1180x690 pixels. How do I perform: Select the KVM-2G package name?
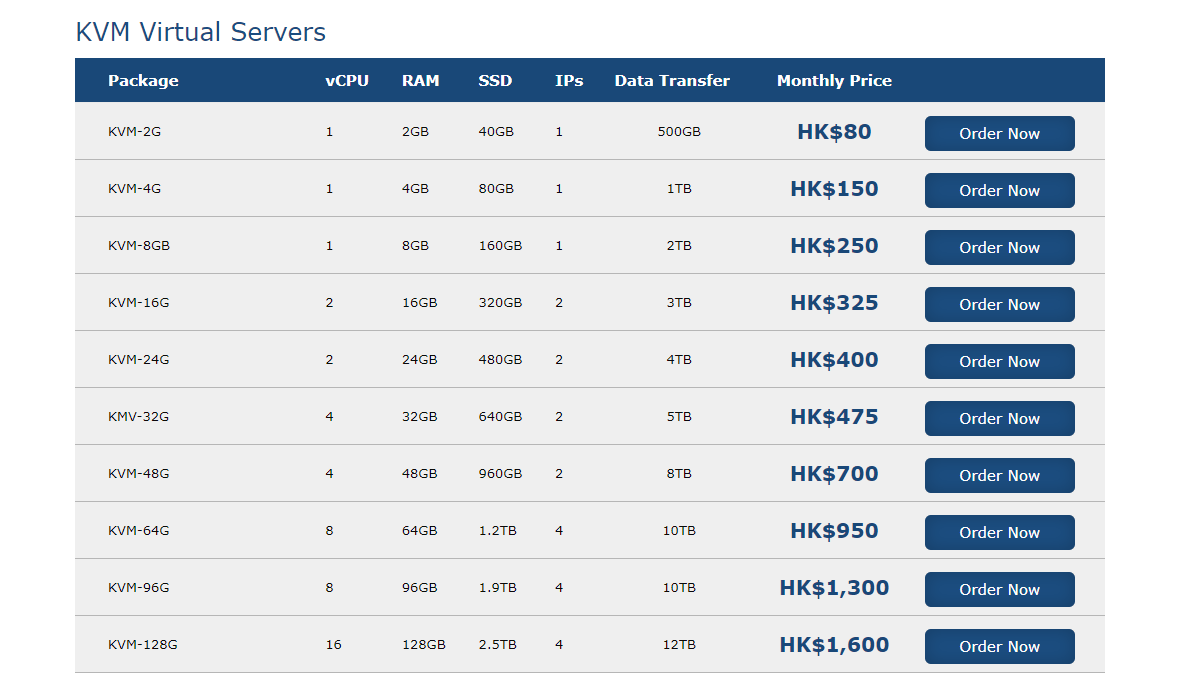(x=134, y=132)
